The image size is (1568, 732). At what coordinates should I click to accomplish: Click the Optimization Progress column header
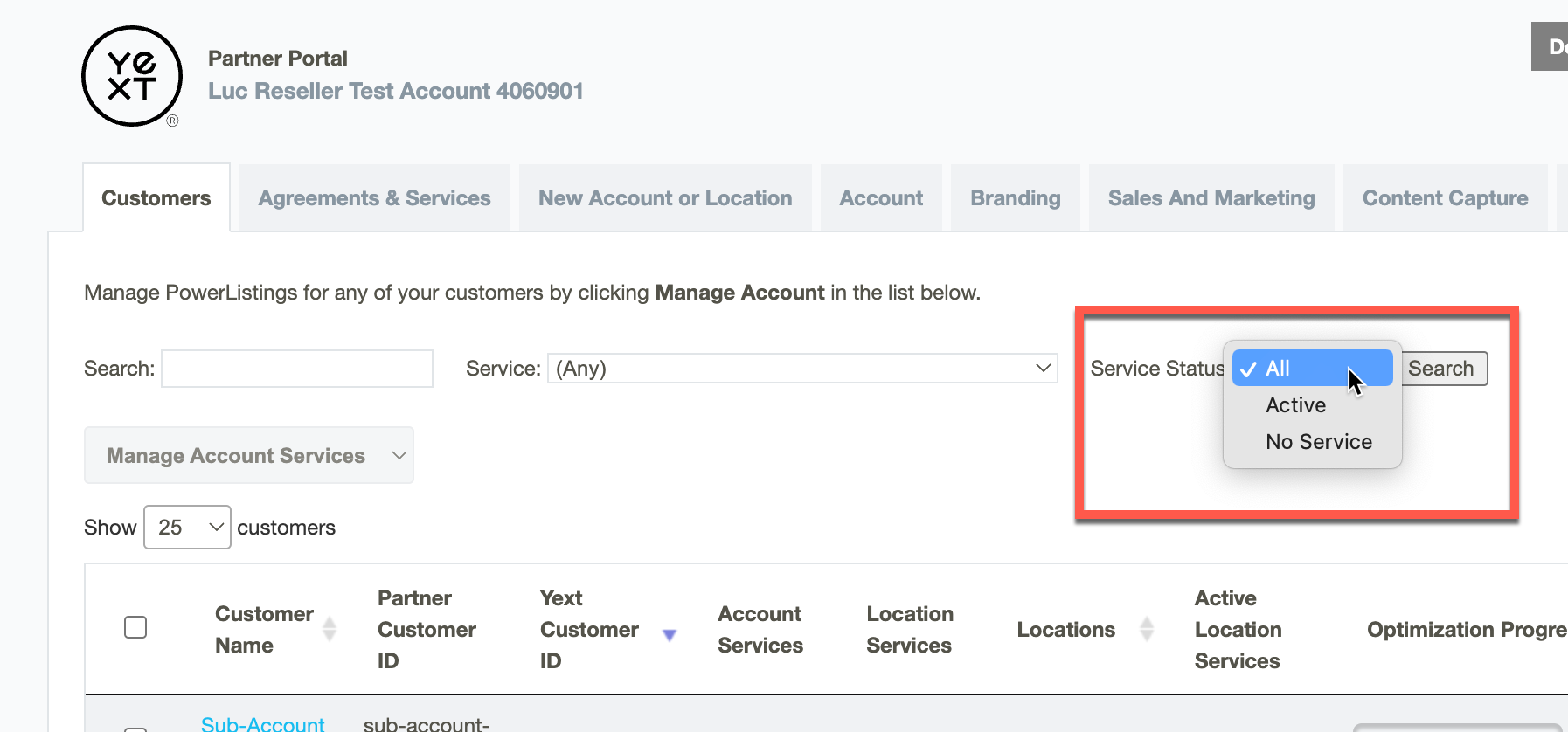(1467, 630)
